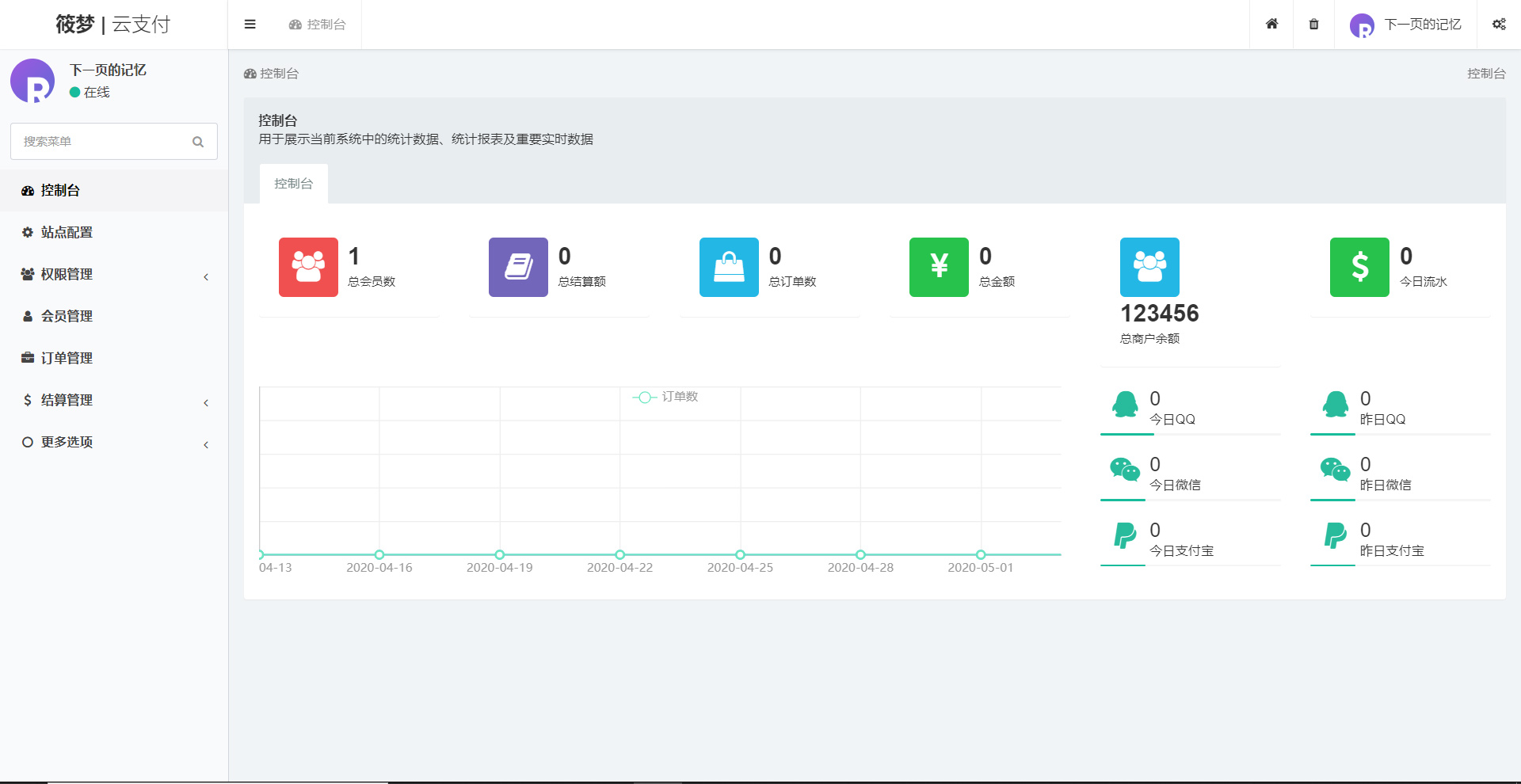1521x784 pixels.
Task: Open the settings gear menu
Action: pyautogui.click(x=1499, y=25)
